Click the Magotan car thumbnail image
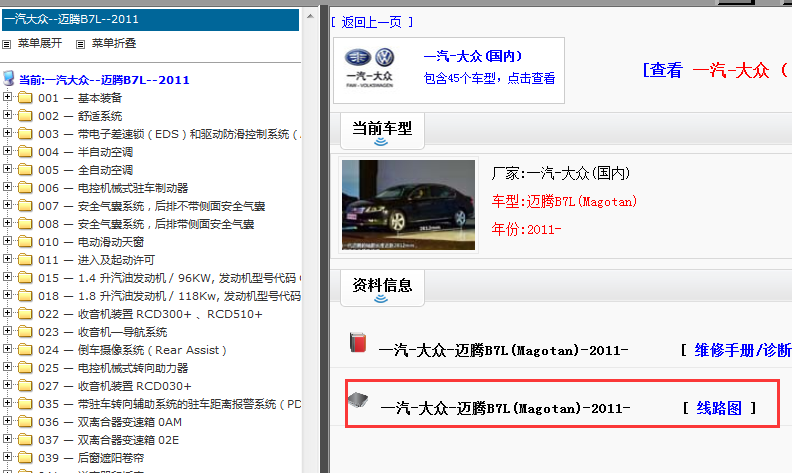The height and width of the screenshot is (473, 792). 409,205
